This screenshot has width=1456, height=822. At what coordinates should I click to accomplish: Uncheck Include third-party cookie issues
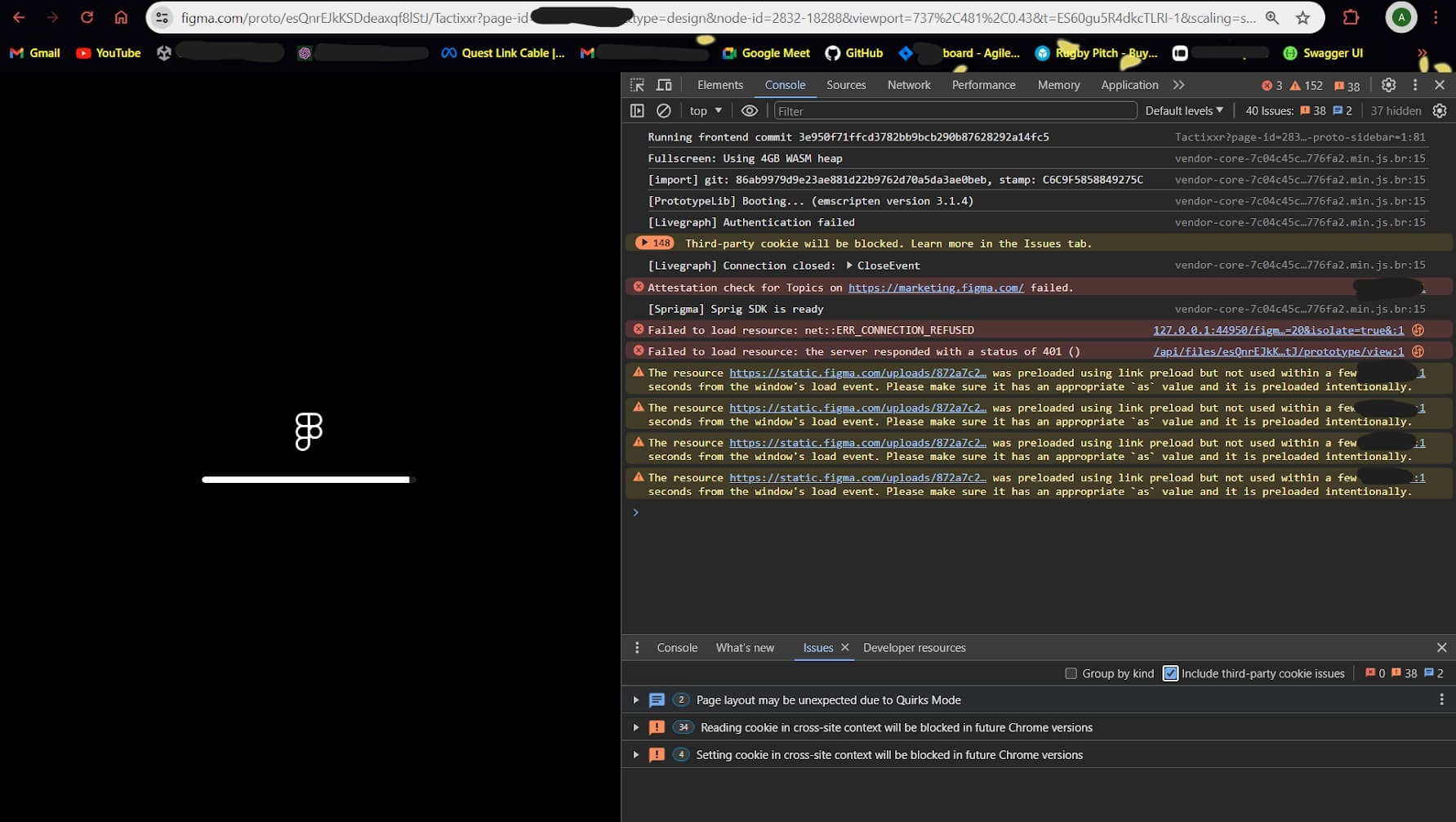(x=1170, y=673)
